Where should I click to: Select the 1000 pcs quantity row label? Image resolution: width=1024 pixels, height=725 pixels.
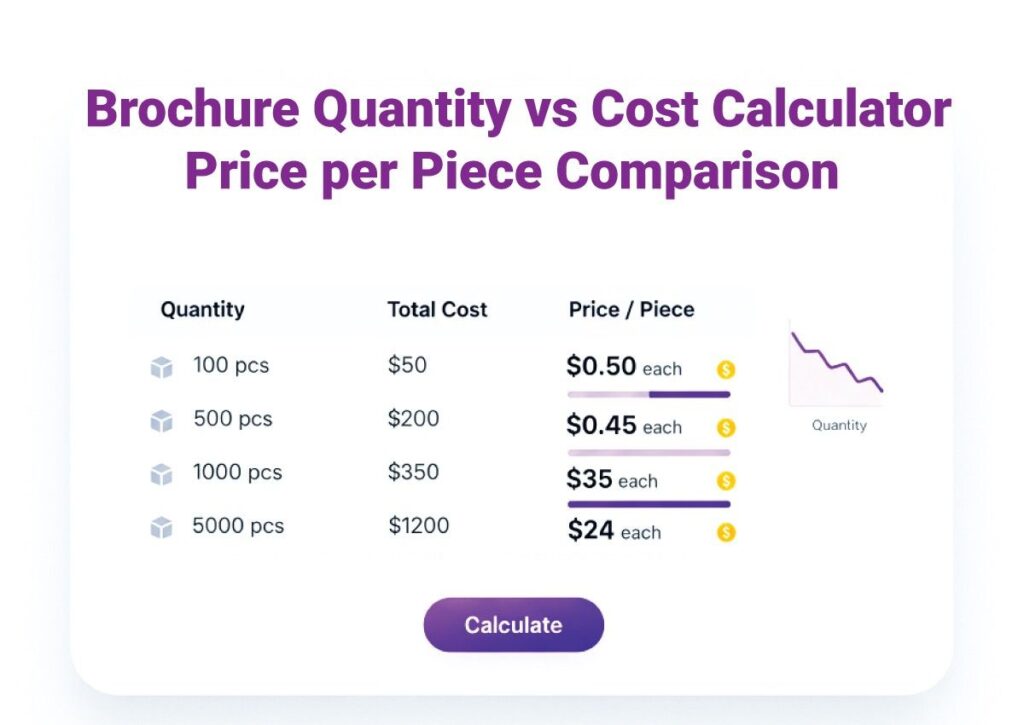[x=237, y=472]
